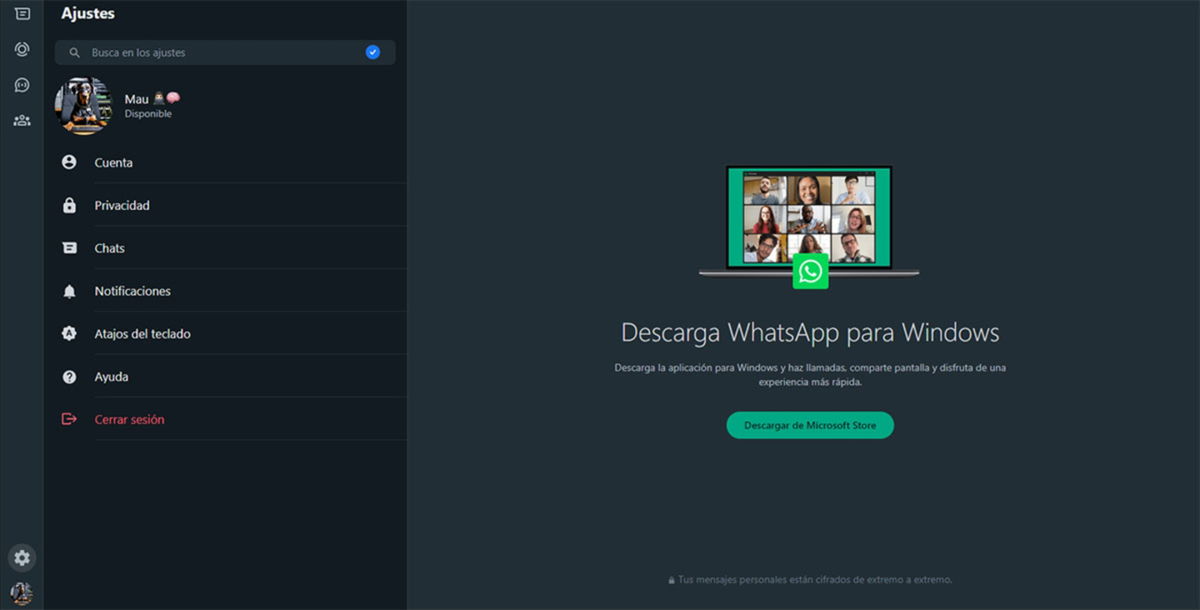The image size is (1200, 610).
Task: Open the Chats list icon
Action: click(x=22, y=13)
